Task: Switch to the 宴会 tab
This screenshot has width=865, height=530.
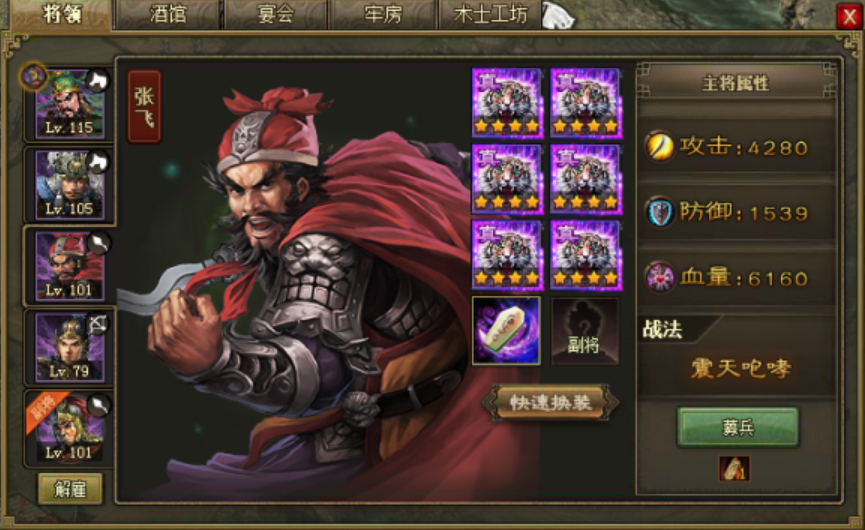Action: tap(275, 14)
